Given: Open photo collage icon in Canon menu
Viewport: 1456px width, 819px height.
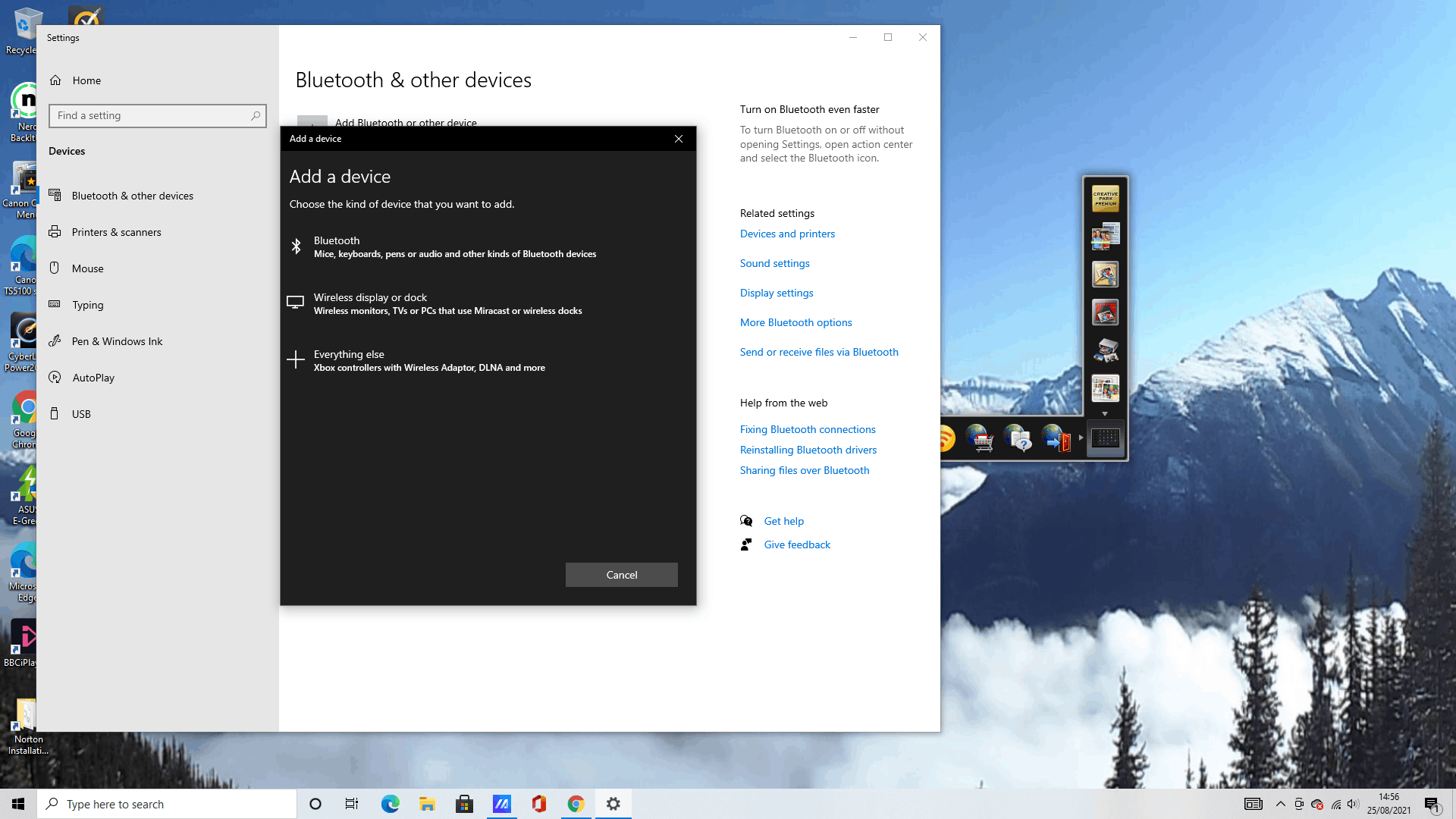Looking at the screenshot, I should tap(1106, 388).
